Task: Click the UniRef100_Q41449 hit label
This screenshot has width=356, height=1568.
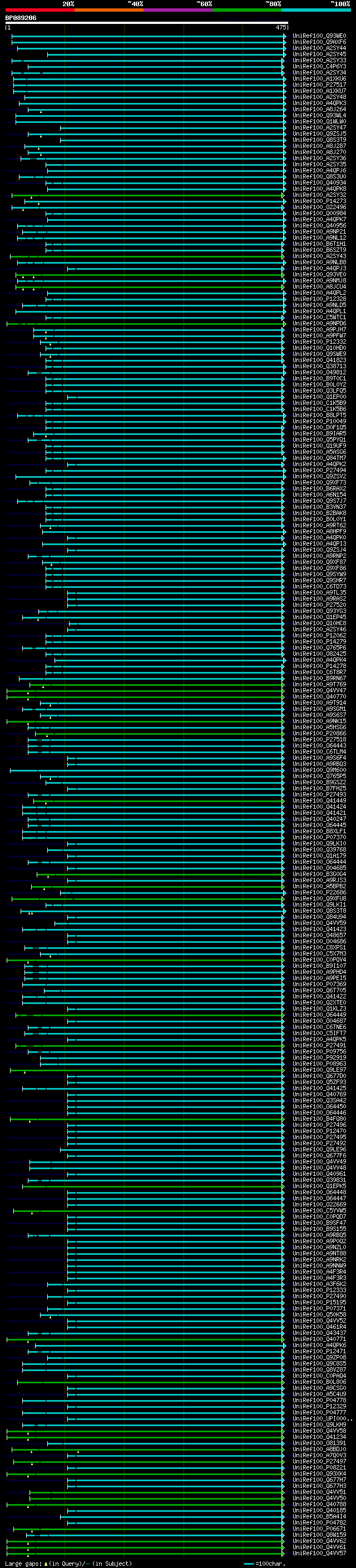Action: pyautogui.click(x=319, y=800)
